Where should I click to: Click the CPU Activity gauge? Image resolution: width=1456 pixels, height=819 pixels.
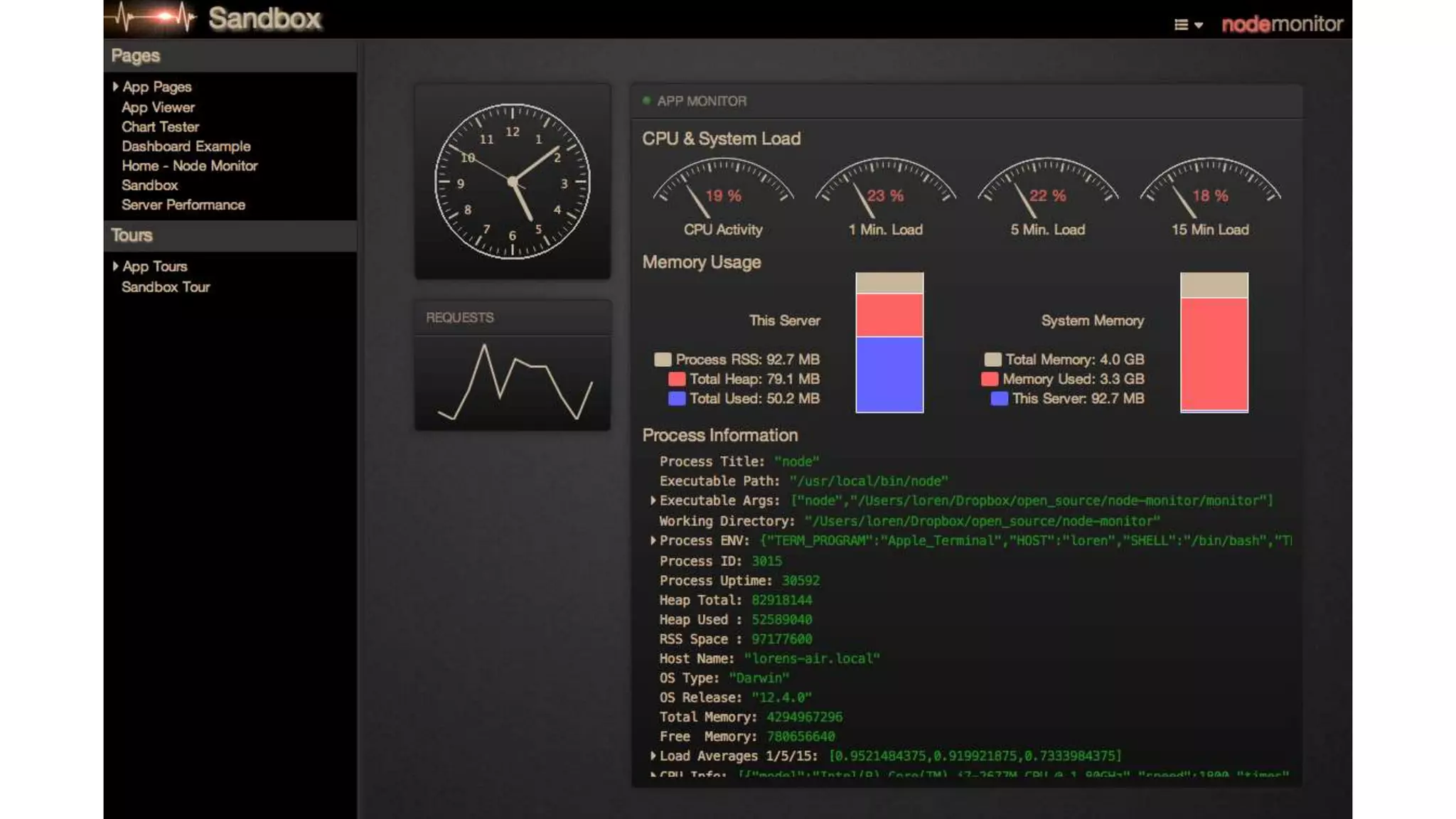[x=722, y=188]
